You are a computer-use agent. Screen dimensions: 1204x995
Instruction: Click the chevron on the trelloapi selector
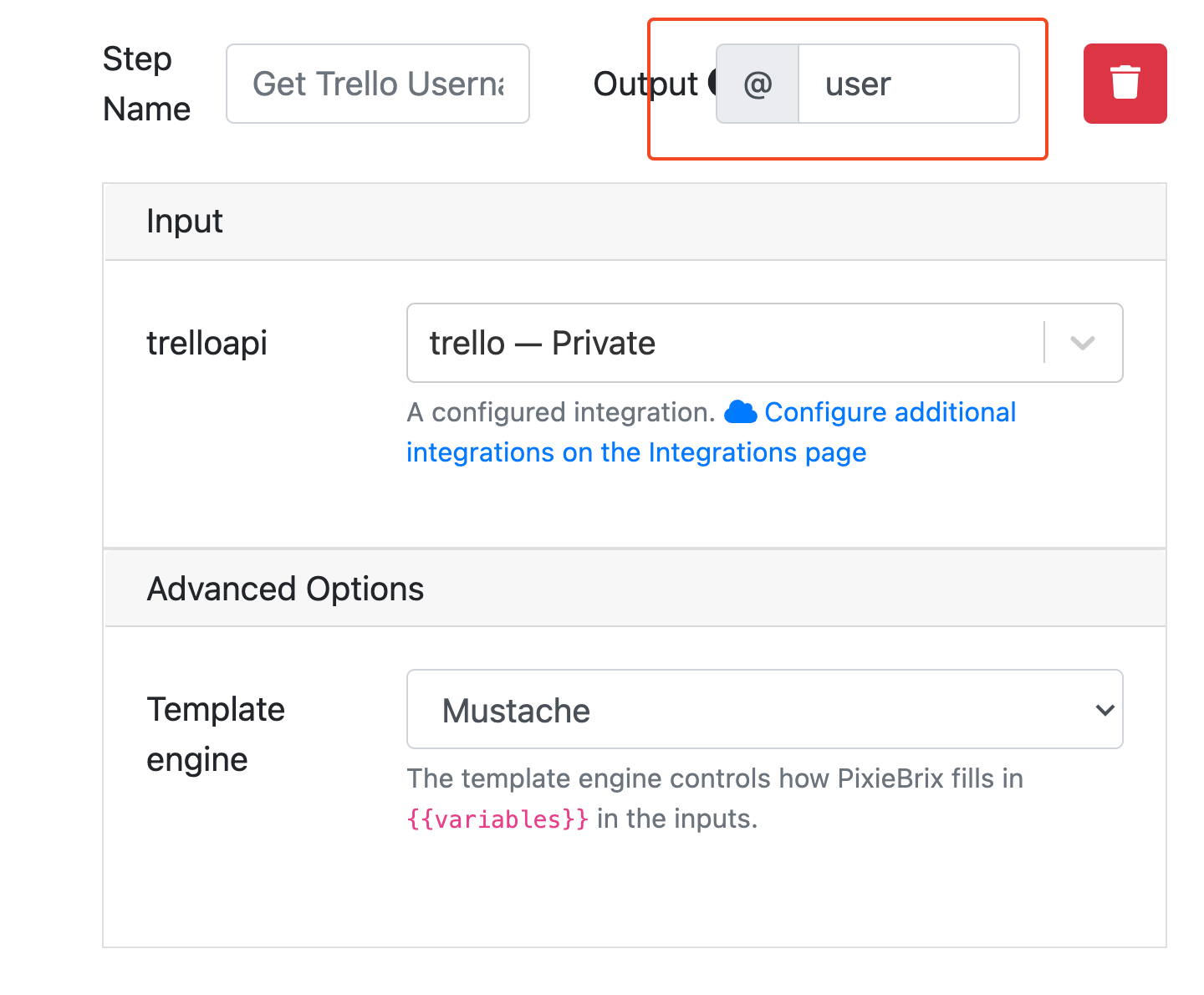click(1083, 343)
